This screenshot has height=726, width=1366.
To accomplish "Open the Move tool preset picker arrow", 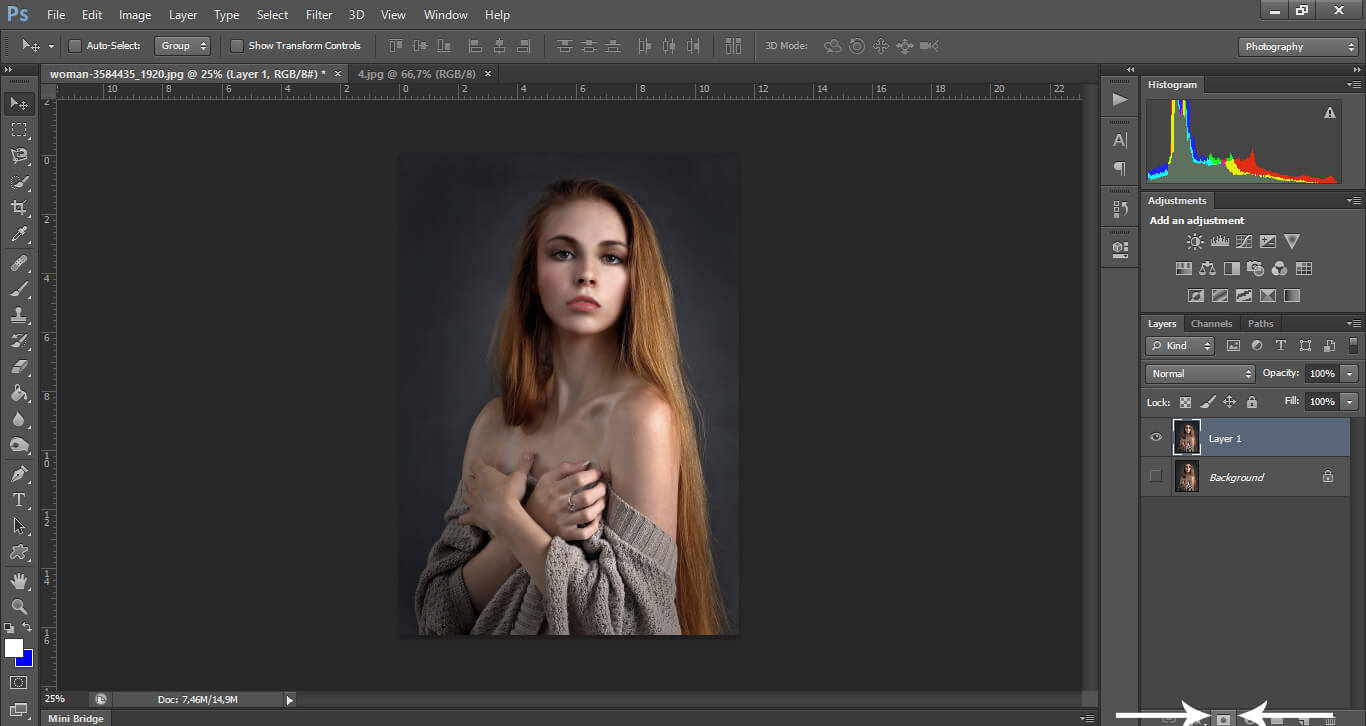I will (x=51, y=46).
